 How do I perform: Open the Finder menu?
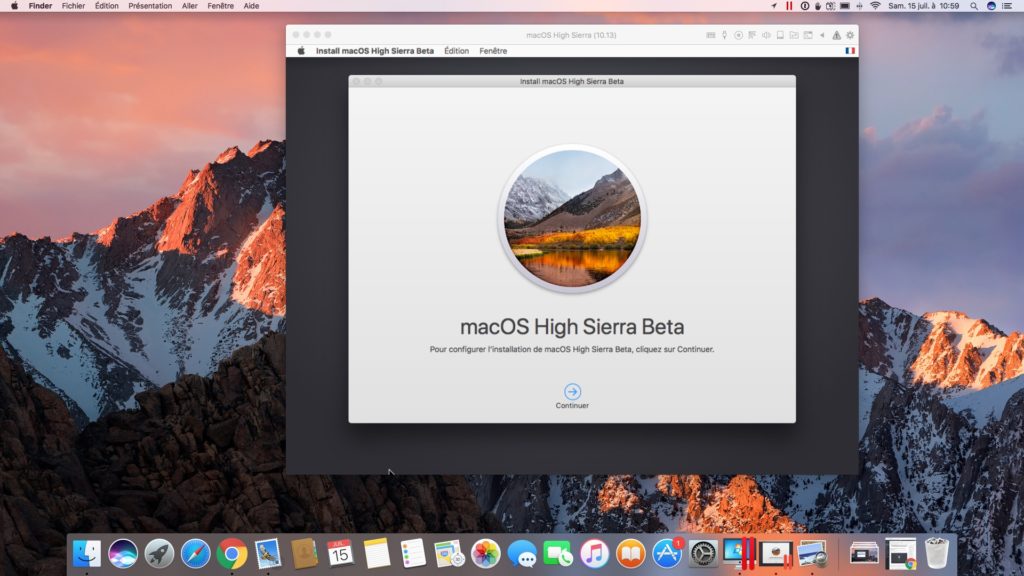[x=40, y=6]
